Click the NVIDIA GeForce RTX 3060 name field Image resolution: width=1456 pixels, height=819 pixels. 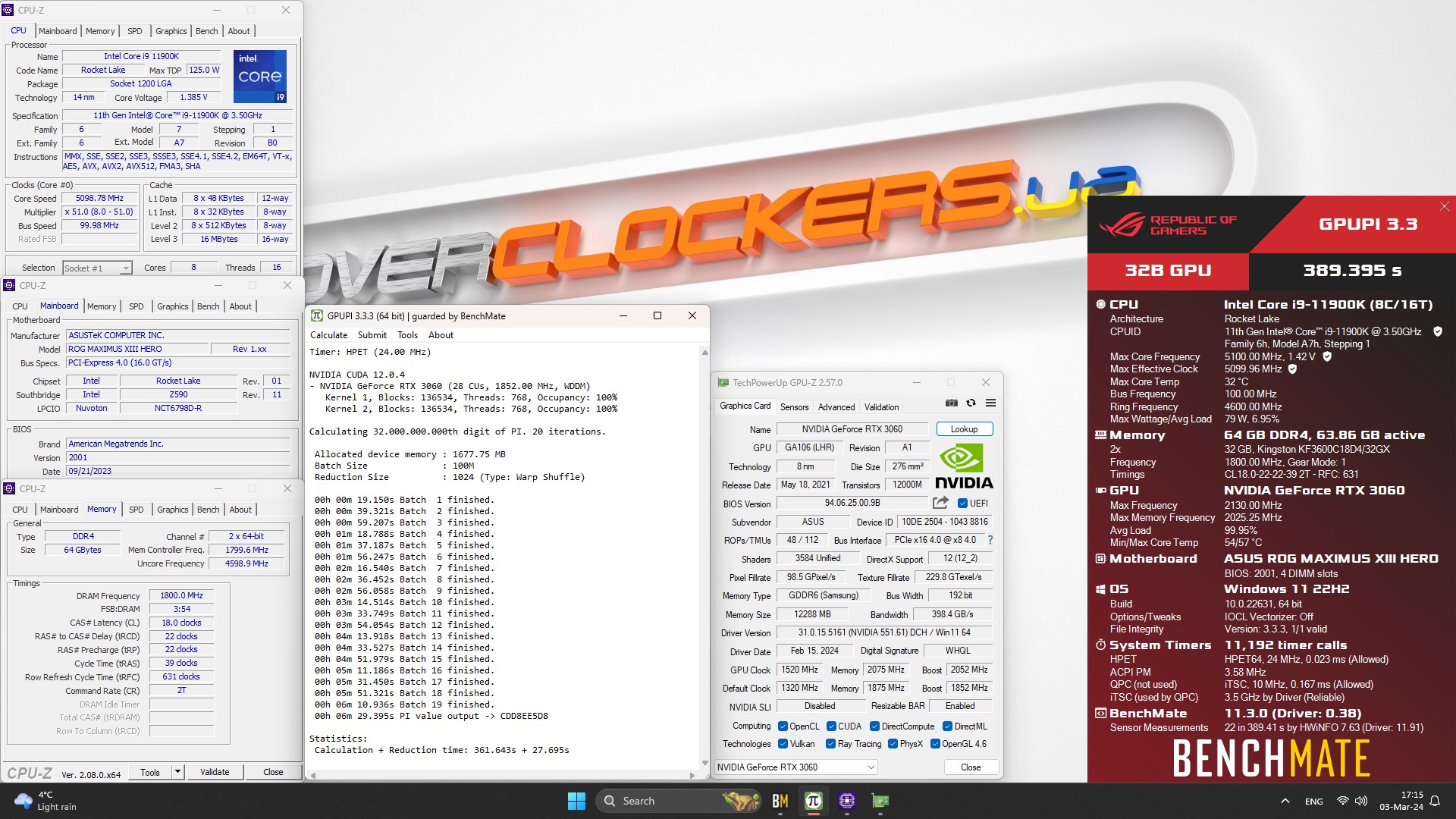[x=852, y=428]
